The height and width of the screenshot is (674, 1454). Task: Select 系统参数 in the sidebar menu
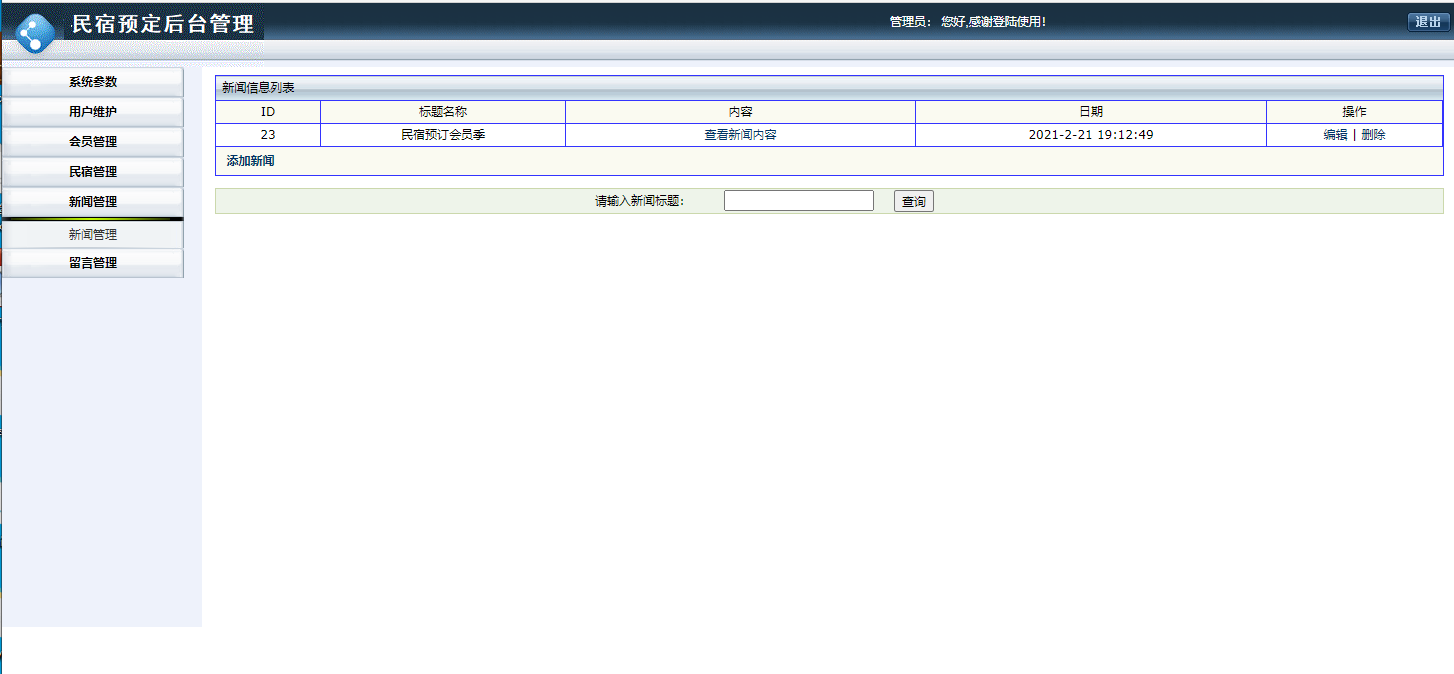pos(95,82)
